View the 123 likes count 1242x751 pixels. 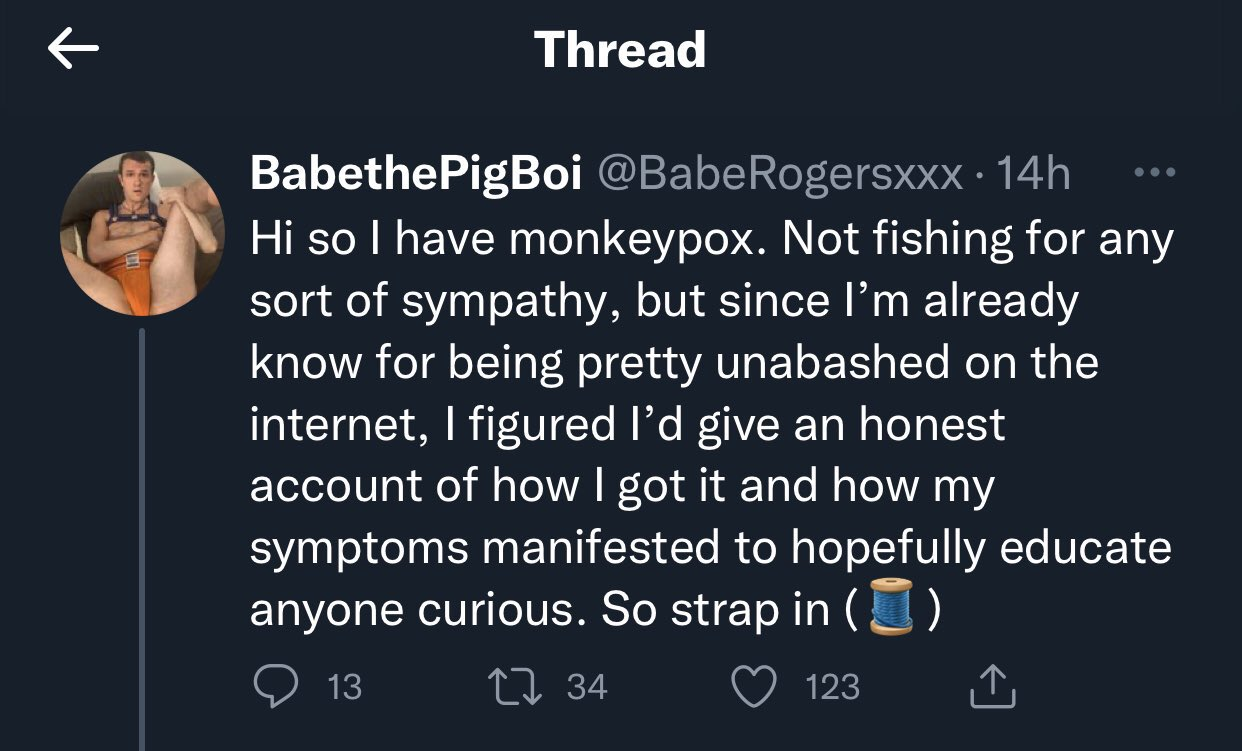tap(832, 687)
